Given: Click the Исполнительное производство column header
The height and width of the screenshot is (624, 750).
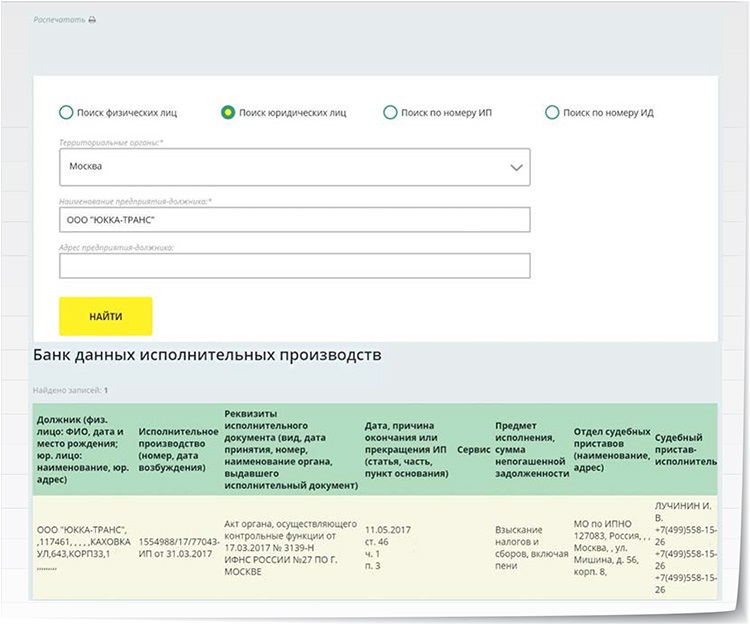Looking at the screenshot, I should pyautogui.click(x=178, y=449).
